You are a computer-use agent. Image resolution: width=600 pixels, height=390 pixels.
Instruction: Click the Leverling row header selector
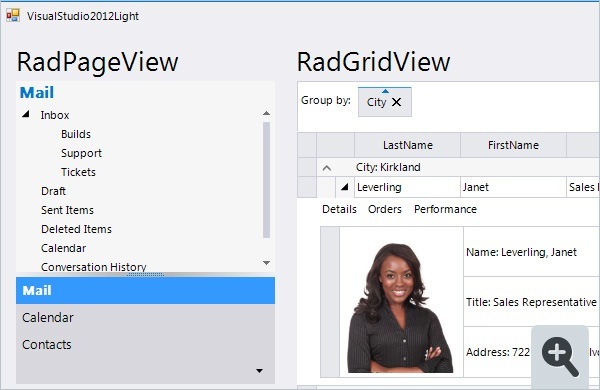click(x=307, y=187)
